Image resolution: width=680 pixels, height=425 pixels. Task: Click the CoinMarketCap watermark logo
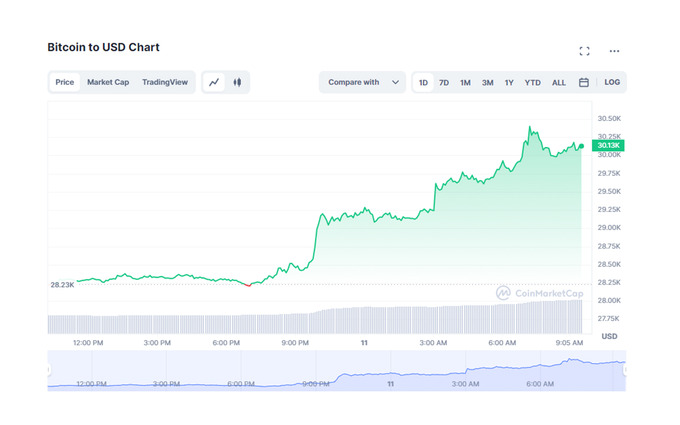(540, 293)
